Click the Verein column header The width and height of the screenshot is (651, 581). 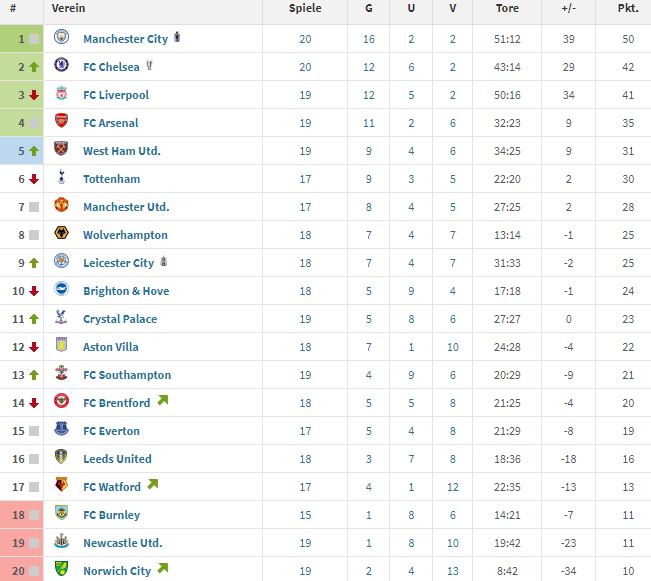tap(69, 8)
